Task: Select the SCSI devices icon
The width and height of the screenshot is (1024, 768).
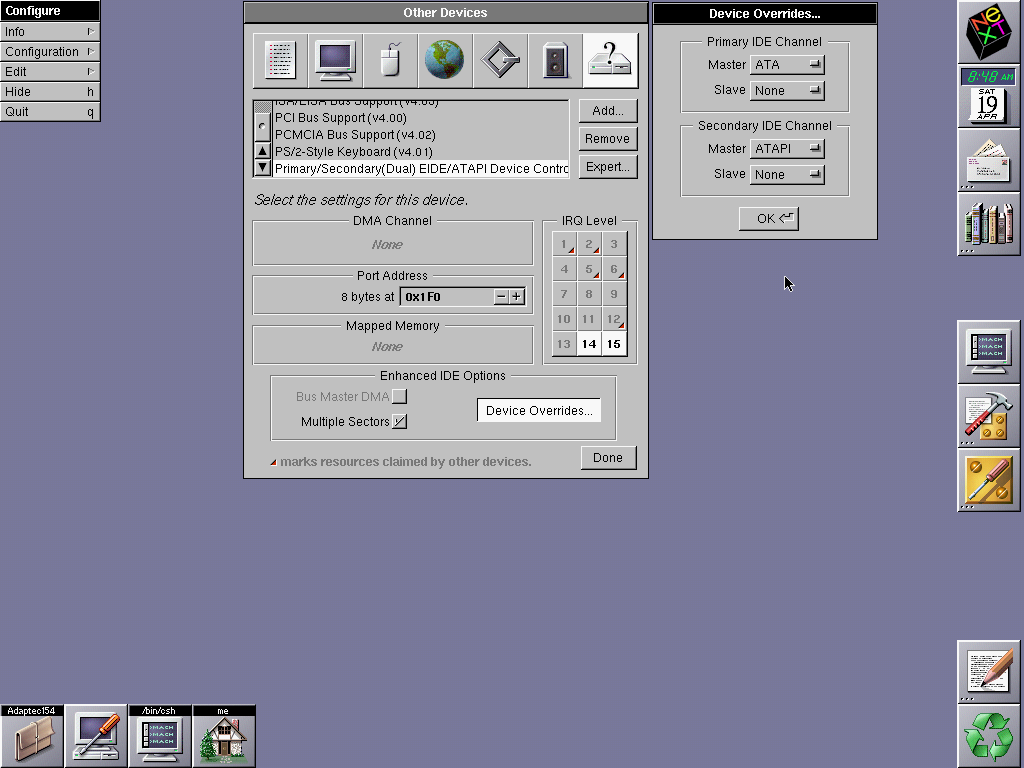Action: point(500,61)
